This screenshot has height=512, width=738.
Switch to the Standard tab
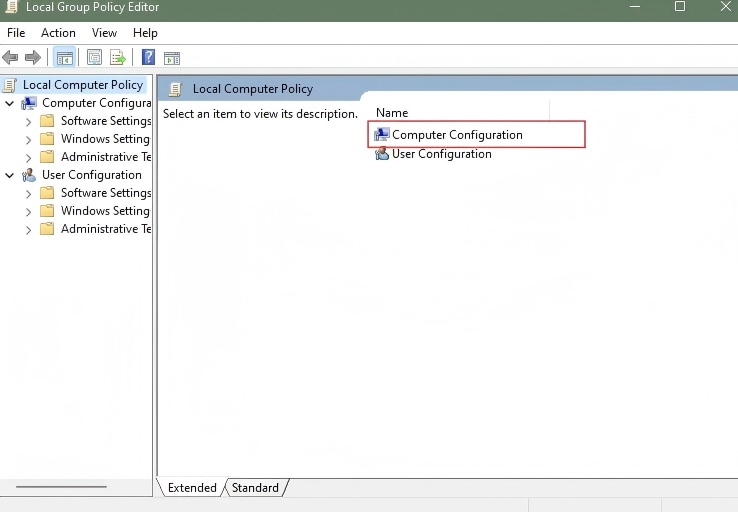click(x=255, y=488)
